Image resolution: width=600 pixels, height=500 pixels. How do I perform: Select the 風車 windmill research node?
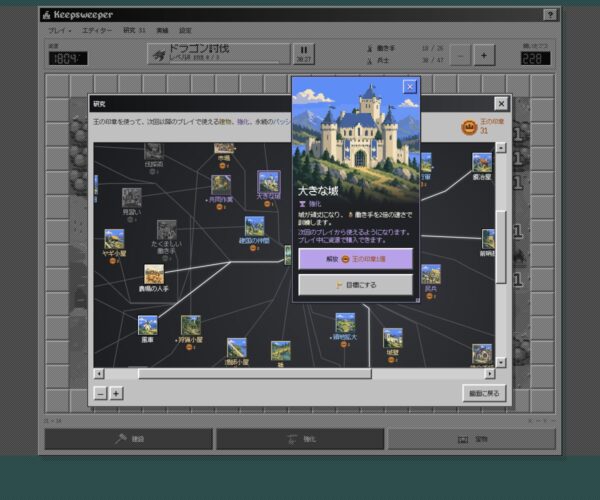147,325
